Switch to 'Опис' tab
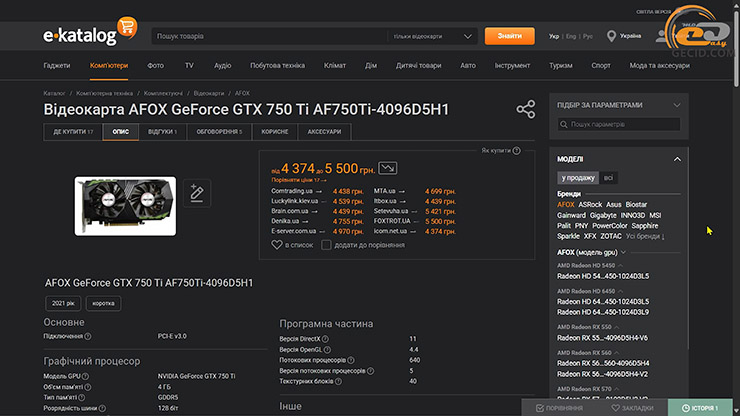This screenshot has height=416, width=740. (121, 132)
